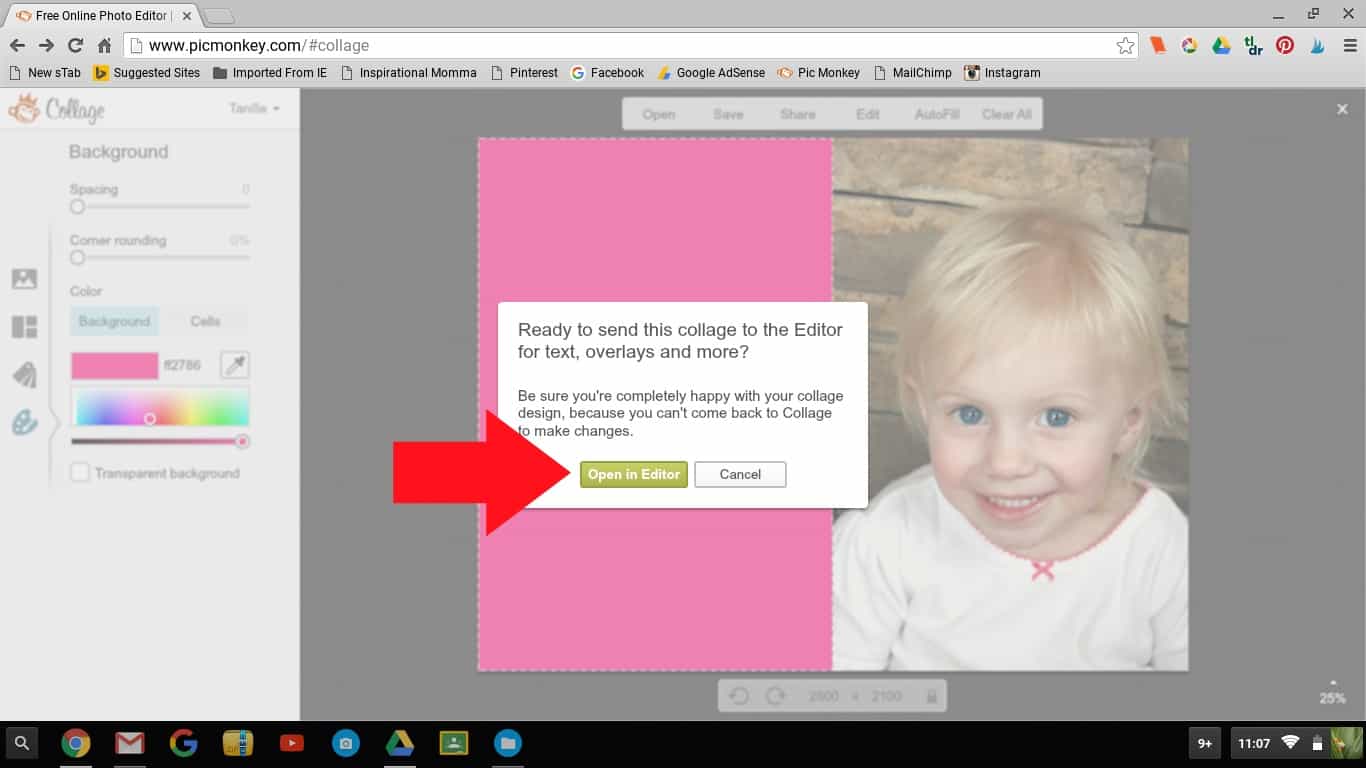Pick a color with the eyedropper
The height and width of the screenshot is (768, 1366).
point(235,365)
